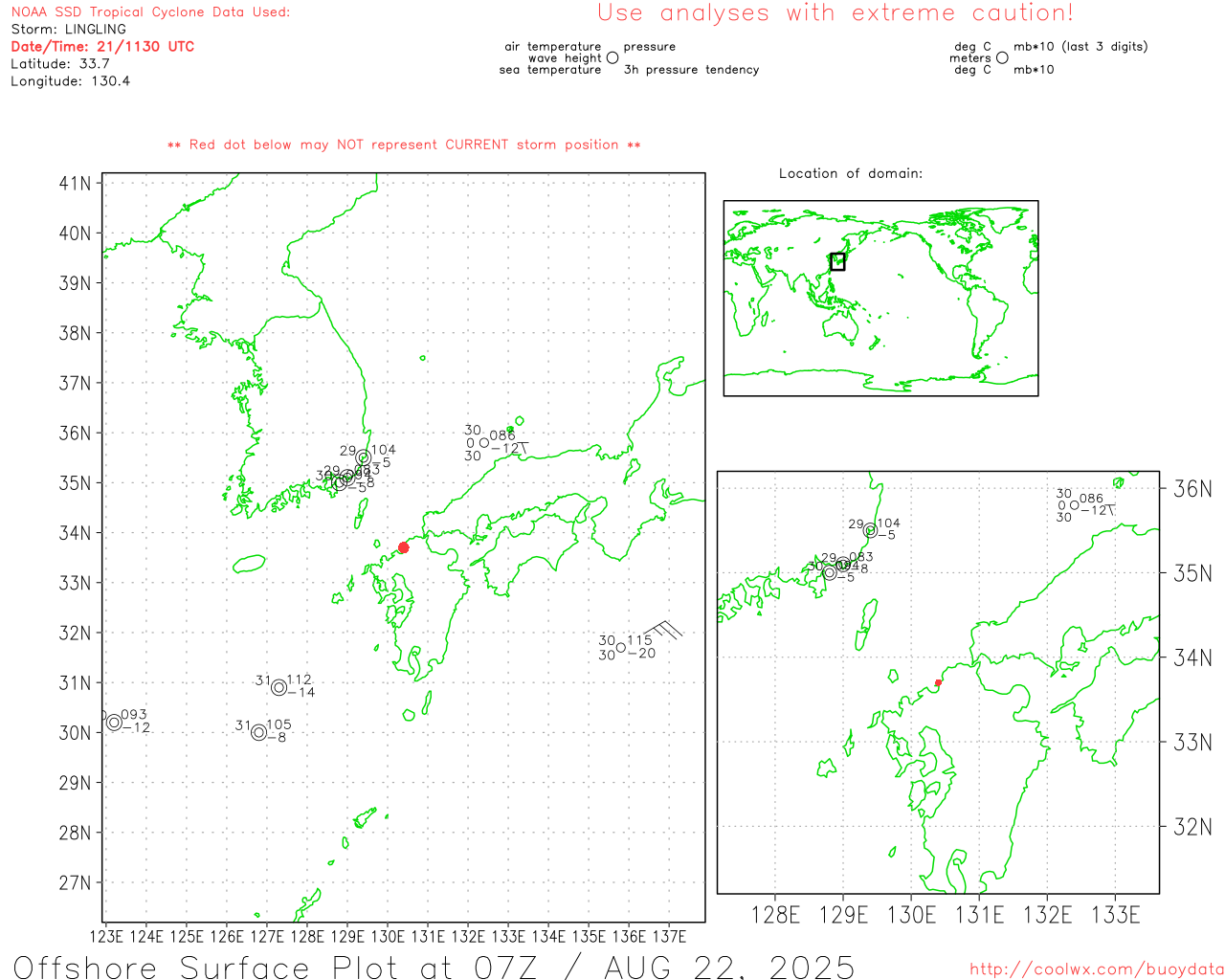This screenshot has width=1225, height=980.
Task: Click the 134E longitude axis label
Action: pos(548,937)
